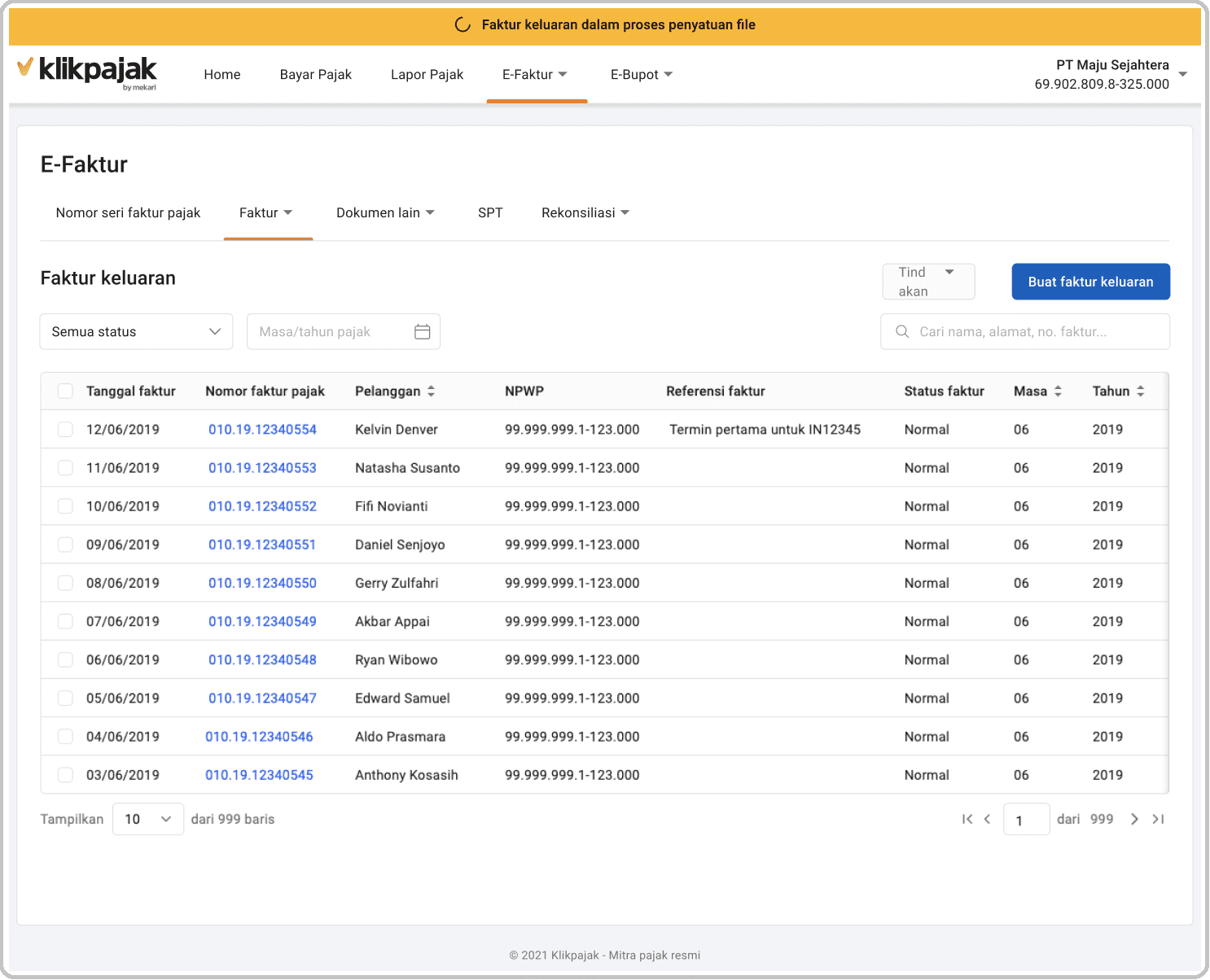The height and width of the screenshot is (980, 1210).
Task: Click the Buat faktur keluaran button
Action: pyautogui.click(x=1090, y=282)
